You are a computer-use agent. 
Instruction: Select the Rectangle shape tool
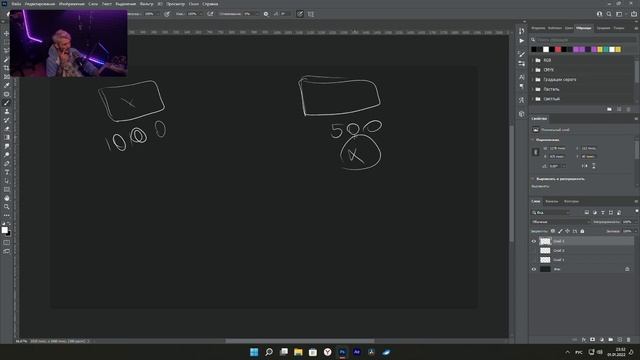pos(7,190)
